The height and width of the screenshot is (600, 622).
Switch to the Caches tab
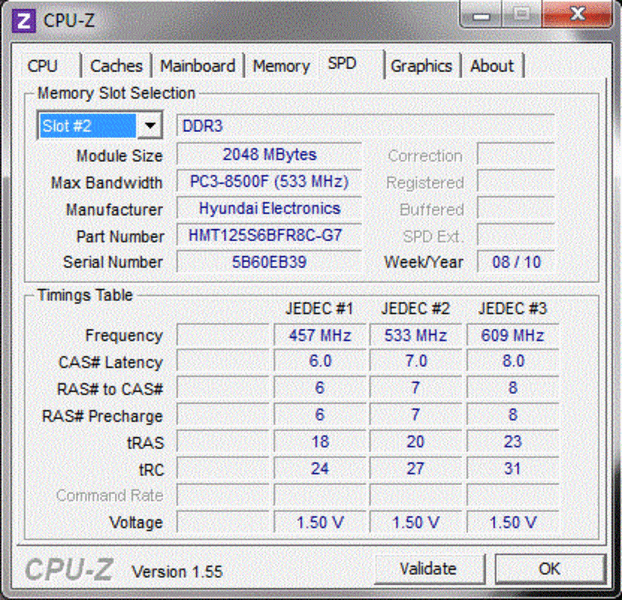click(116, 66)
